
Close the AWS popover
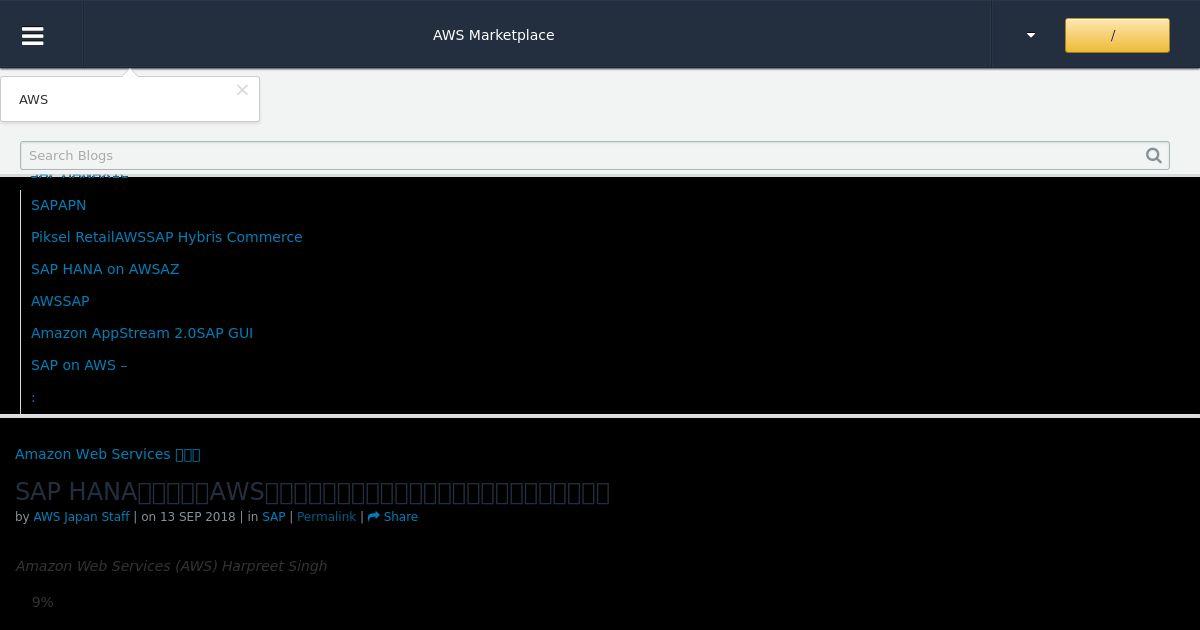click(242, 90)
